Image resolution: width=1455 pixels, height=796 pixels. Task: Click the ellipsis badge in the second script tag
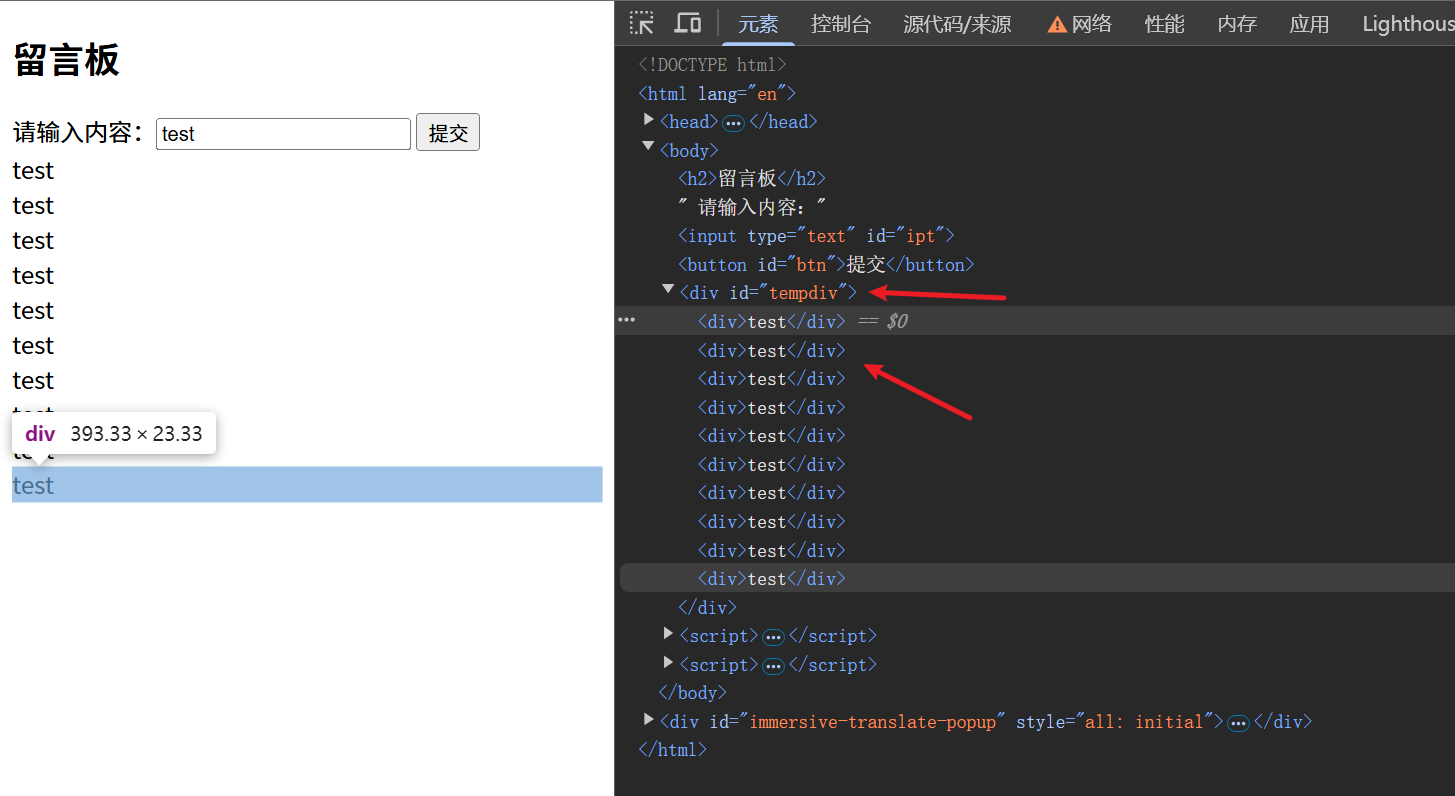tap(773, 666)
